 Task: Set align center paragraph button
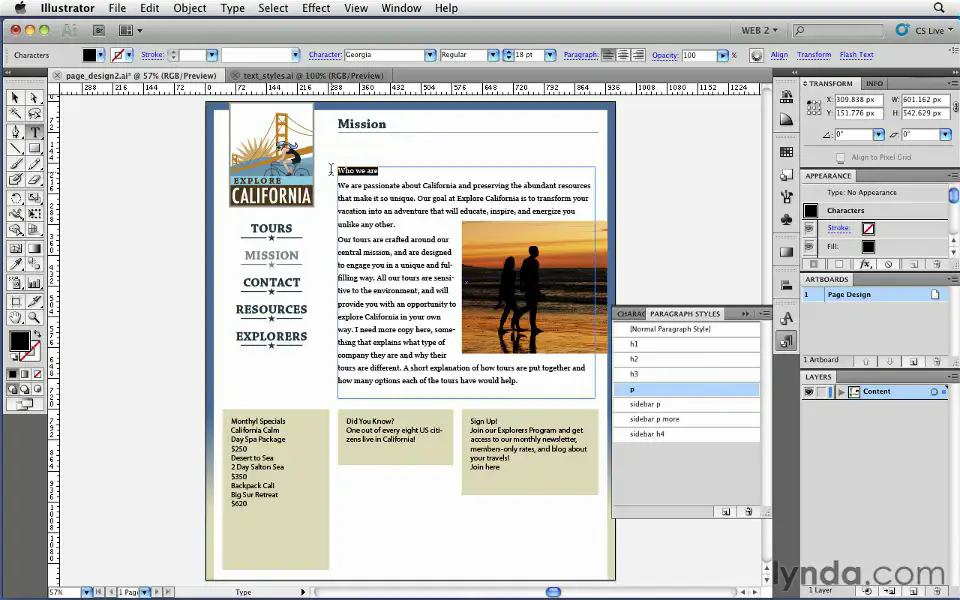pos(623,55)
